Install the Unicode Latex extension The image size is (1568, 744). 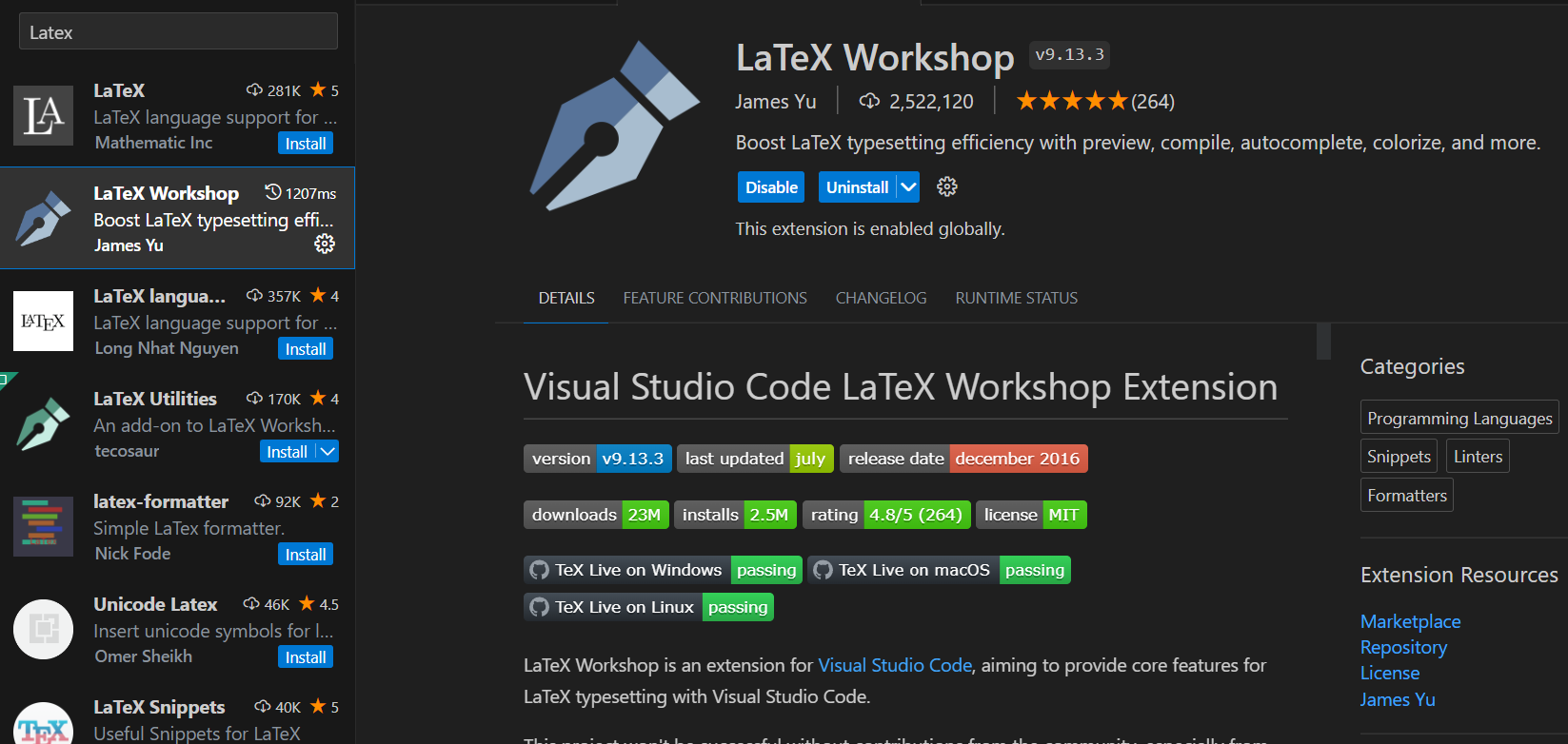[x=306, y=657]
